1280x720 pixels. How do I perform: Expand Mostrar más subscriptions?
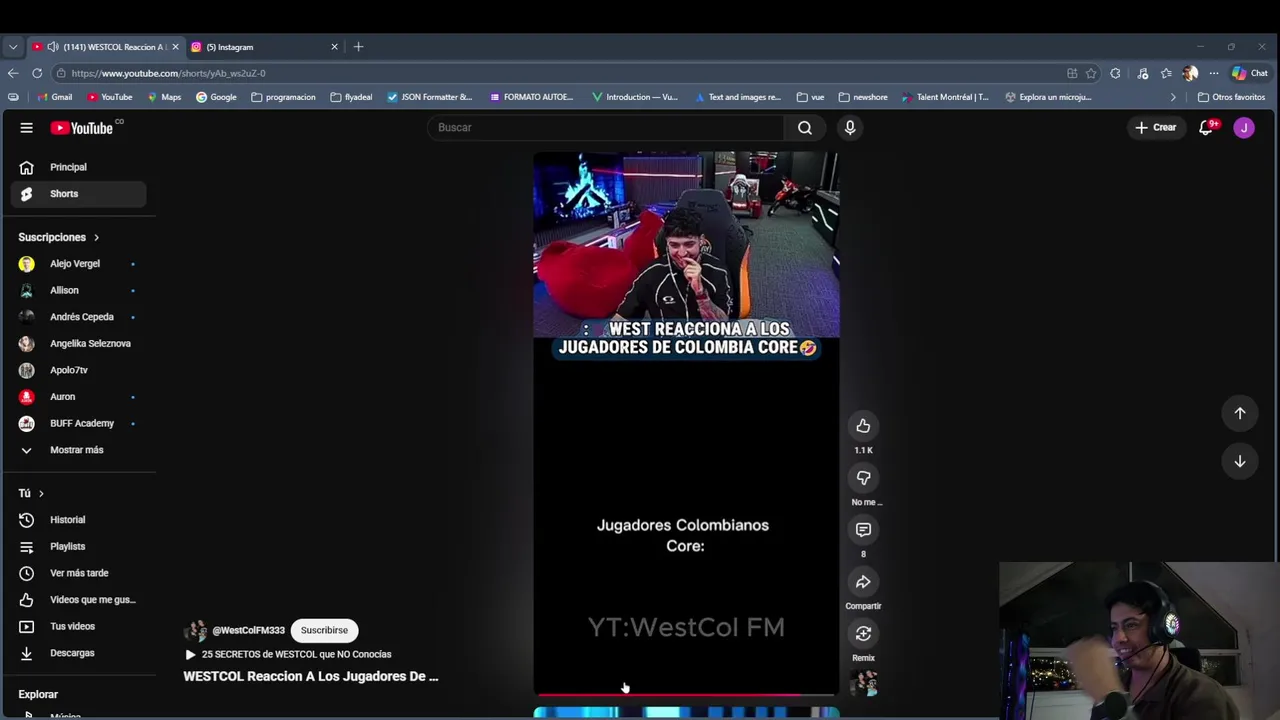(x=78, y=450)
